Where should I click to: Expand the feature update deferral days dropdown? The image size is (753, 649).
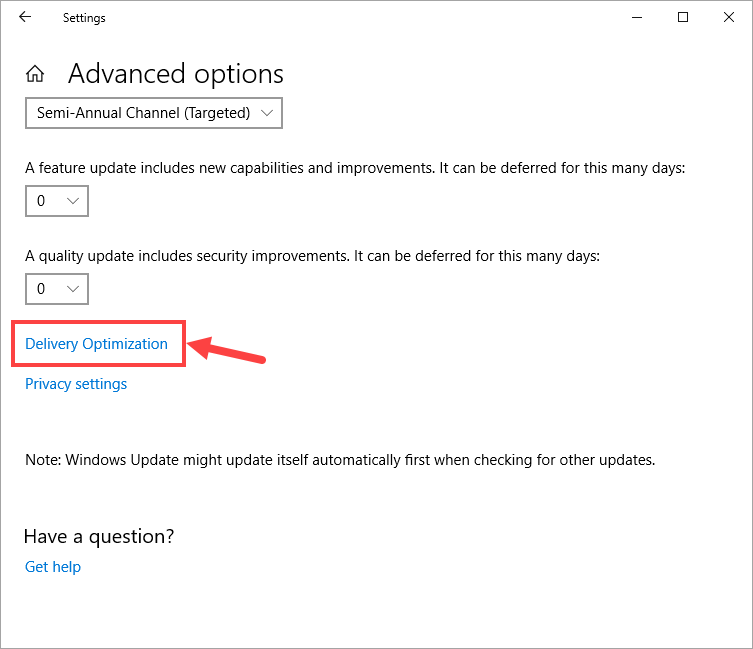point(56,201)
